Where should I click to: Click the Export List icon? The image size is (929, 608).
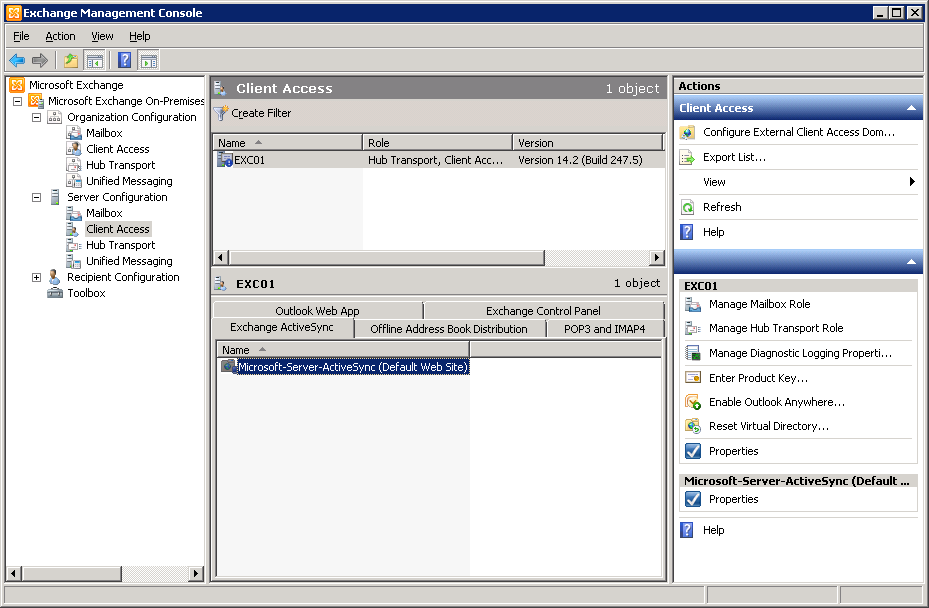tap(687, 157)
